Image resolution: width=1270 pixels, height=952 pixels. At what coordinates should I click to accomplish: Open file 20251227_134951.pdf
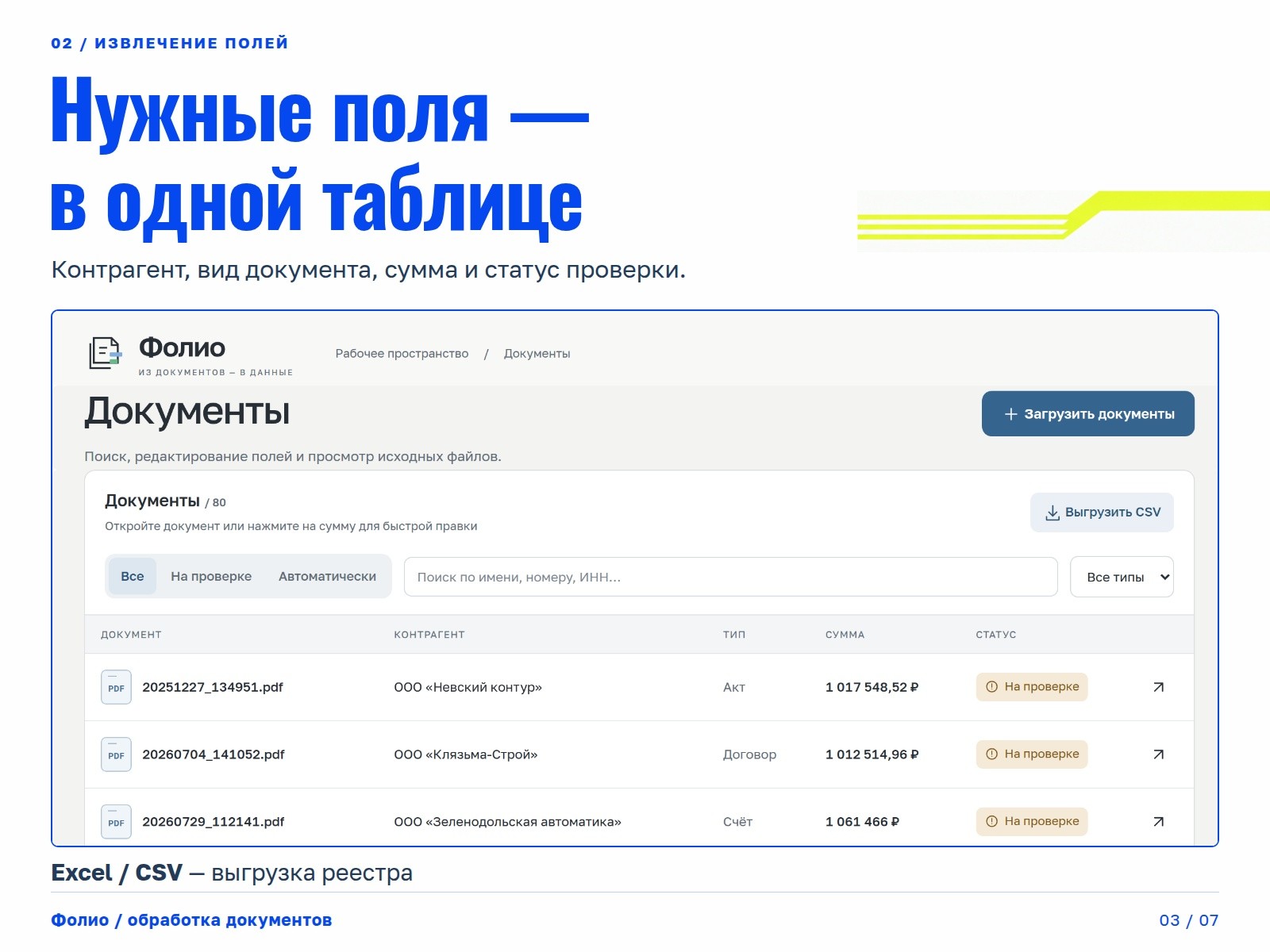[213, 687]
